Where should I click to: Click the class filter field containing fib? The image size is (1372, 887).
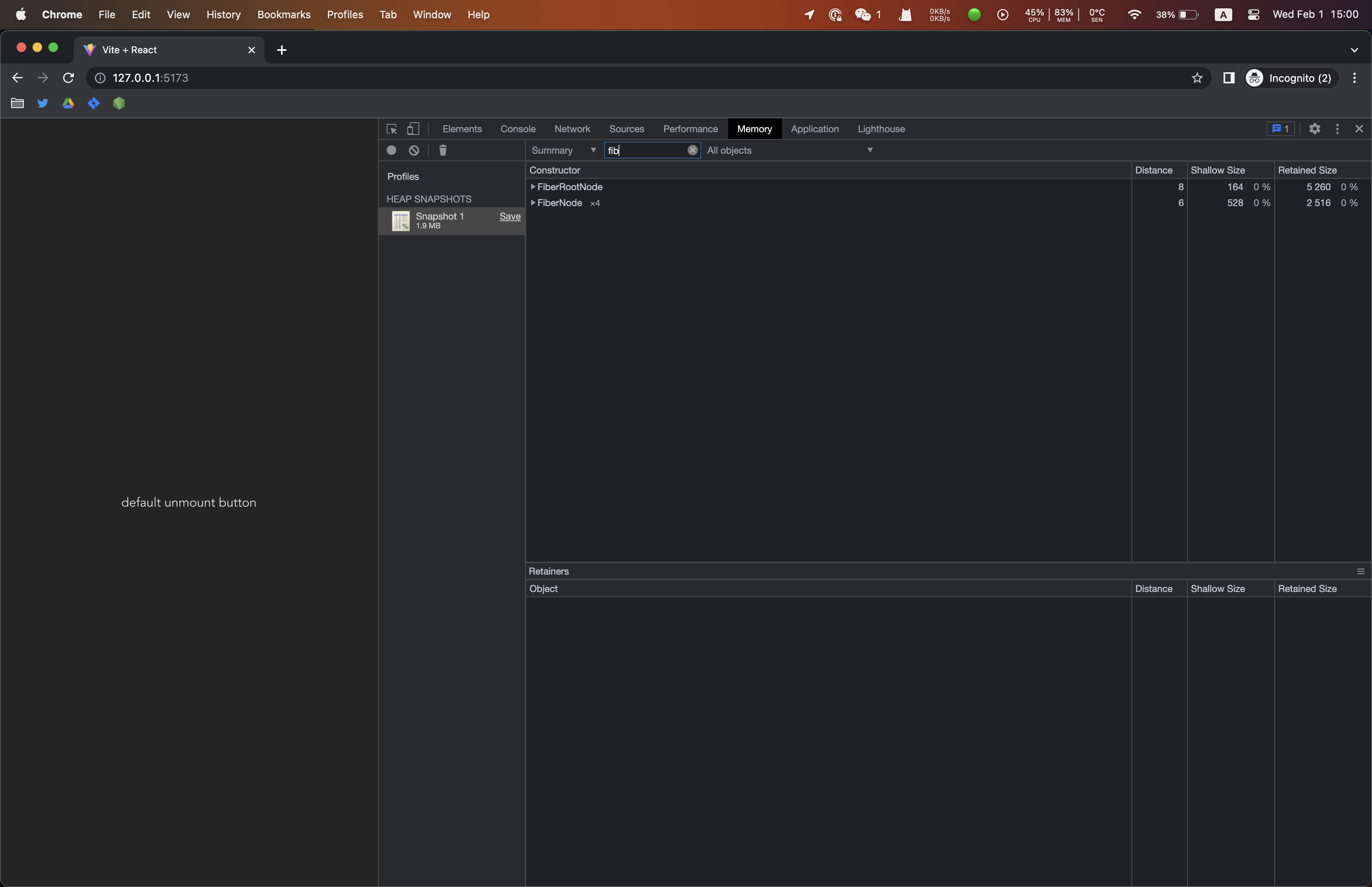click(x=645, y=150)
